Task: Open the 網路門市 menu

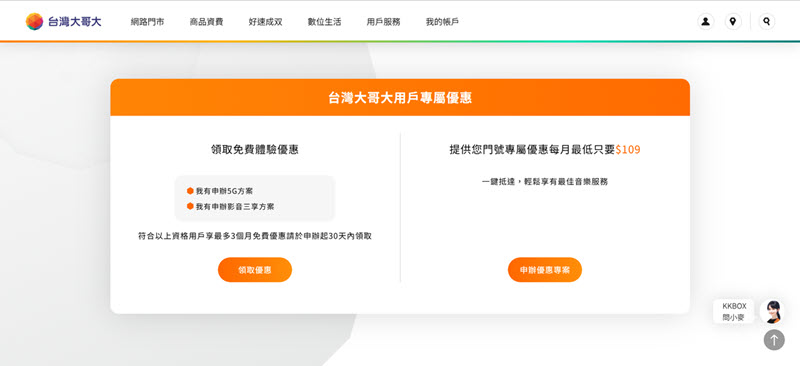Action: (x=147, y=22)
